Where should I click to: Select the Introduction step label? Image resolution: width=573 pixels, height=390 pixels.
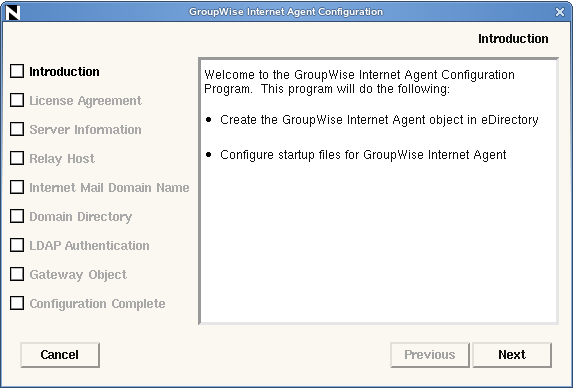click(64, 72)
